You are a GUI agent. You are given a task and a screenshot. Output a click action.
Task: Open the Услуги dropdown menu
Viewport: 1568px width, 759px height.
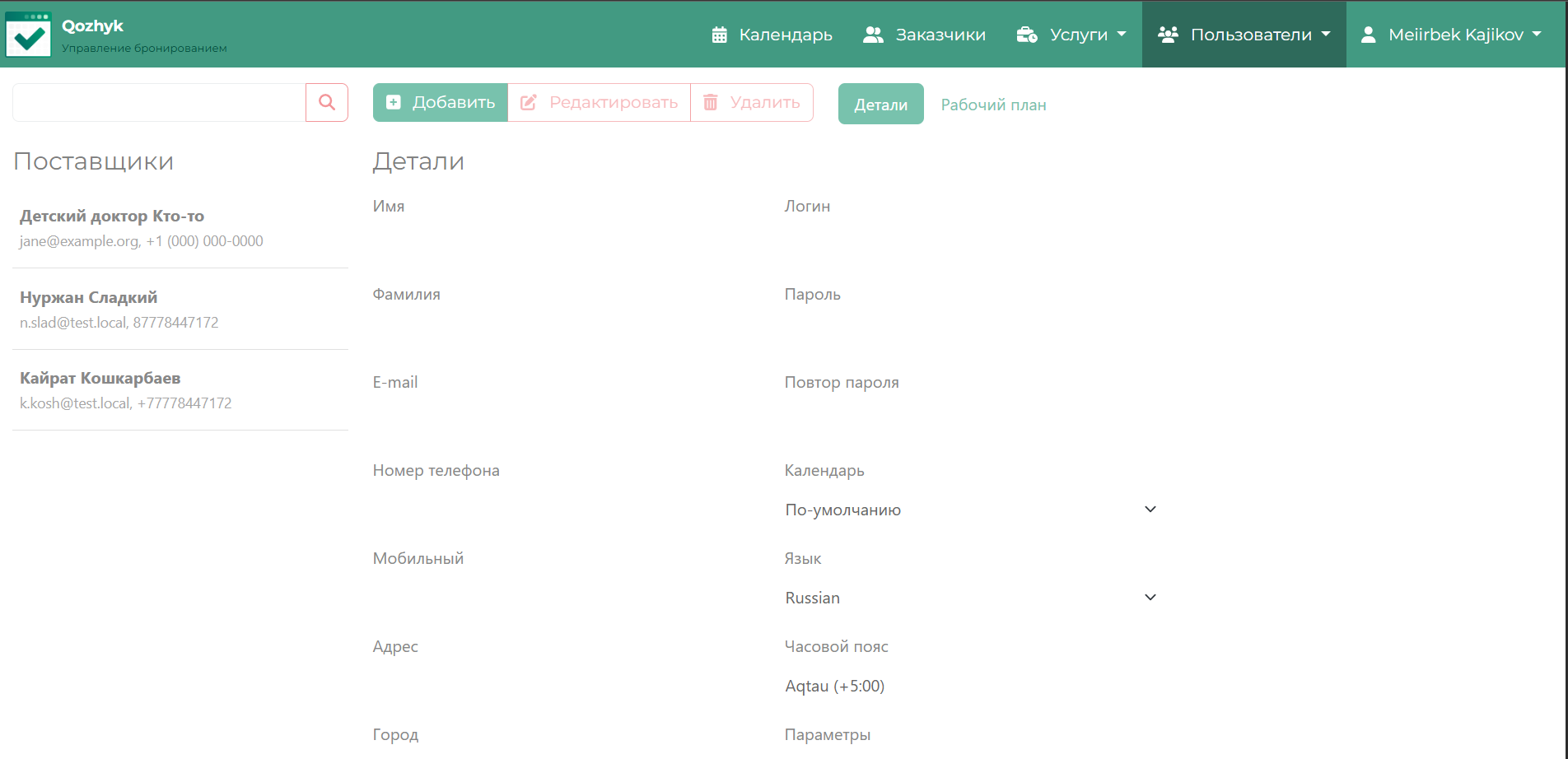[x=1071, y=35]
